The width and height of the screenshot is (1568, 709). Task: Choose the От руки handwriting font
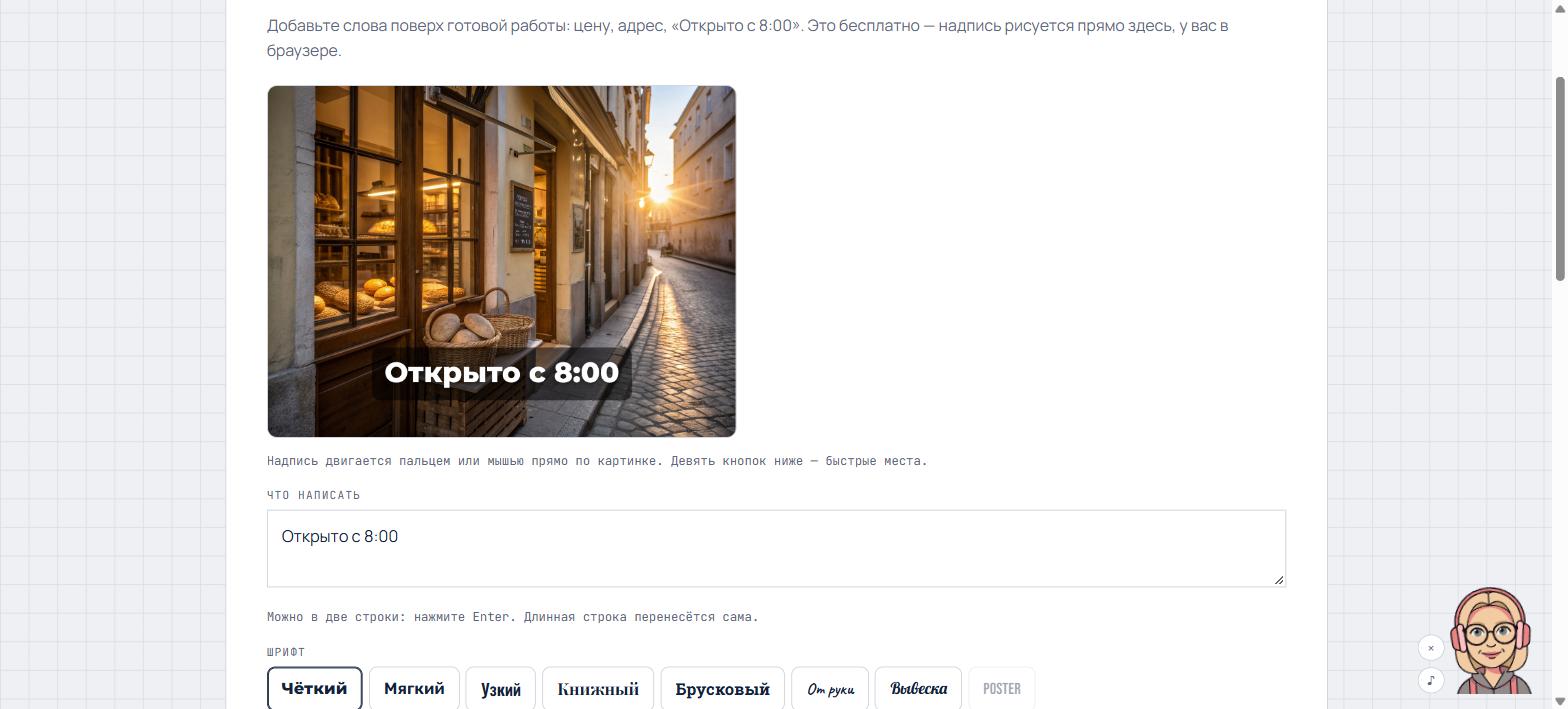tap(830, 689)
